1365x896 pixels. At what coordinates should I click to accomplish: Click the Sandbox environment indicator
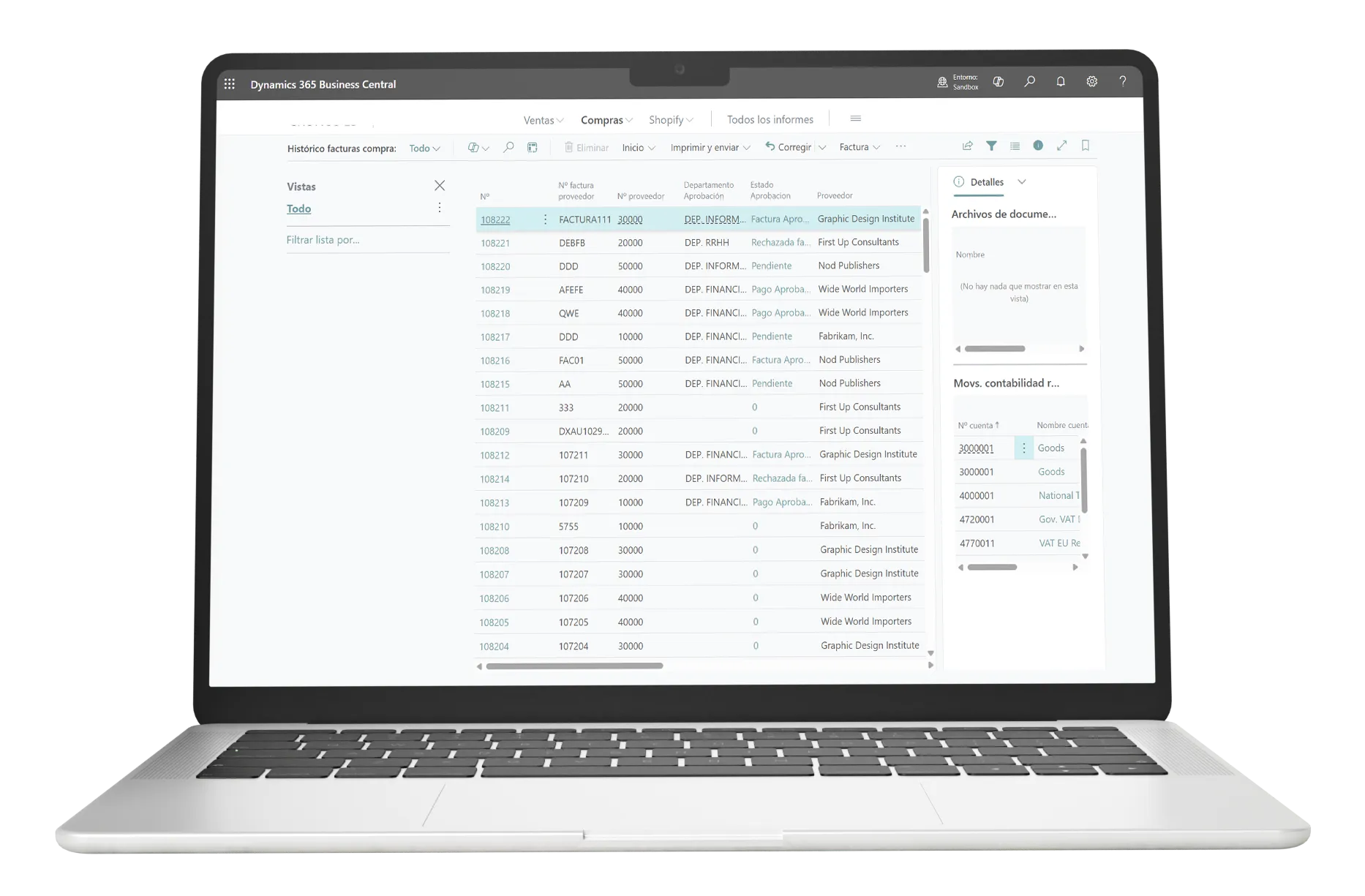tap(958, 82)
